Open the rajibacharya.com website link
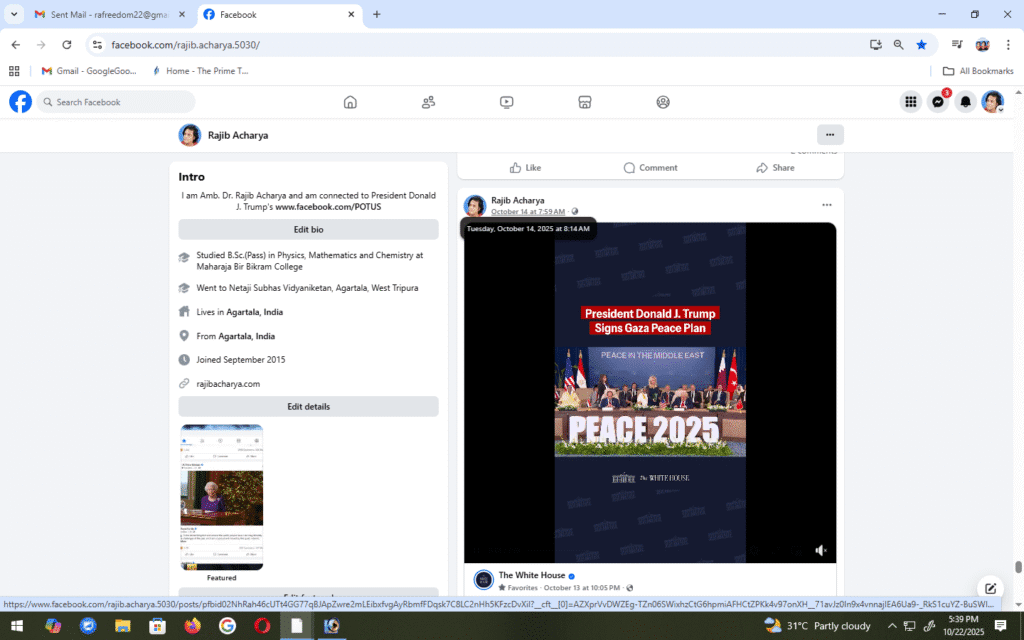The image size is (1024, 640). tap(228, 384)
